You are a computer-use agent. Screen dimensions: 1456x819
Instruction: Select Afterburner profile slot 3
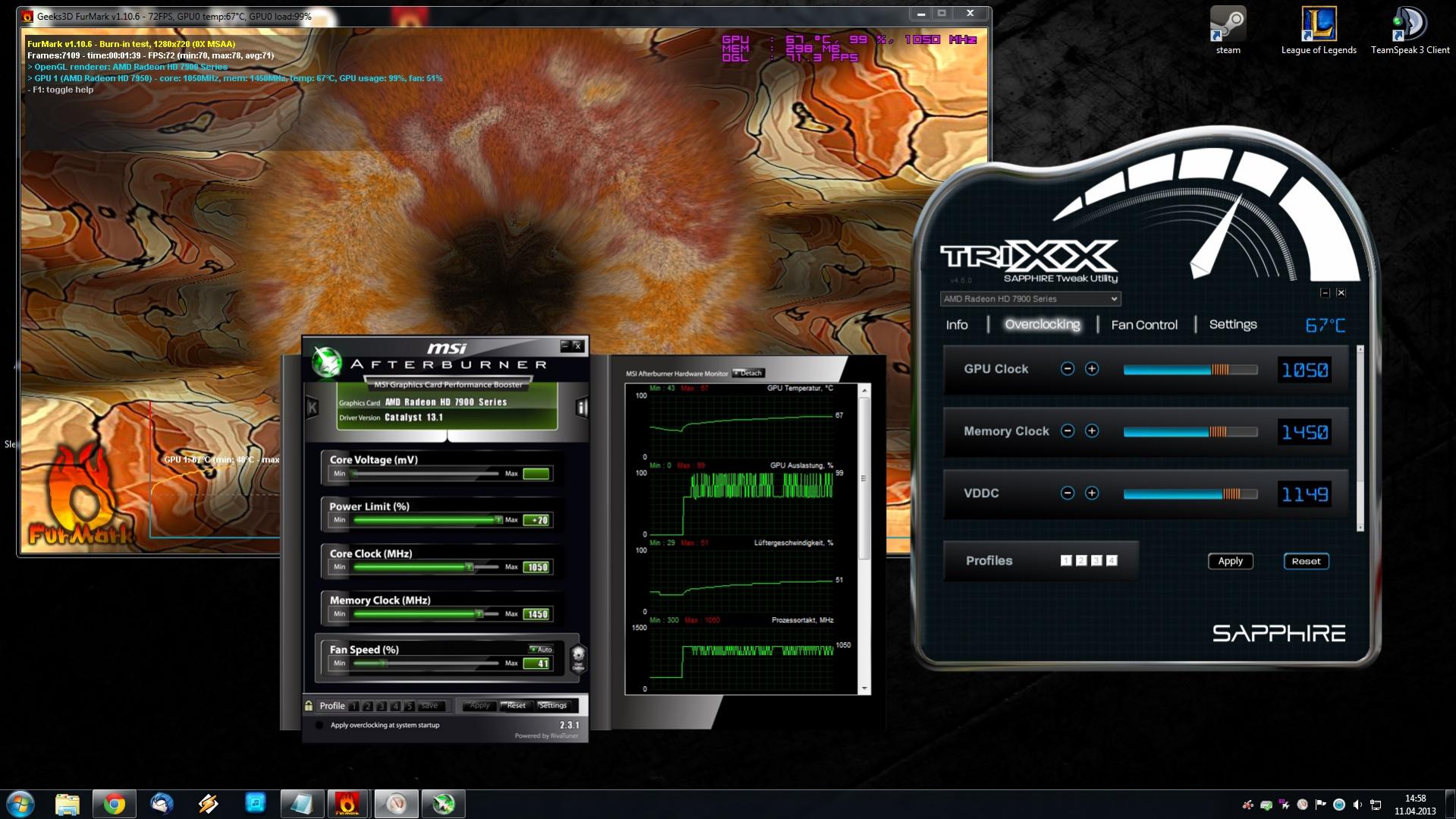point(382,706)
